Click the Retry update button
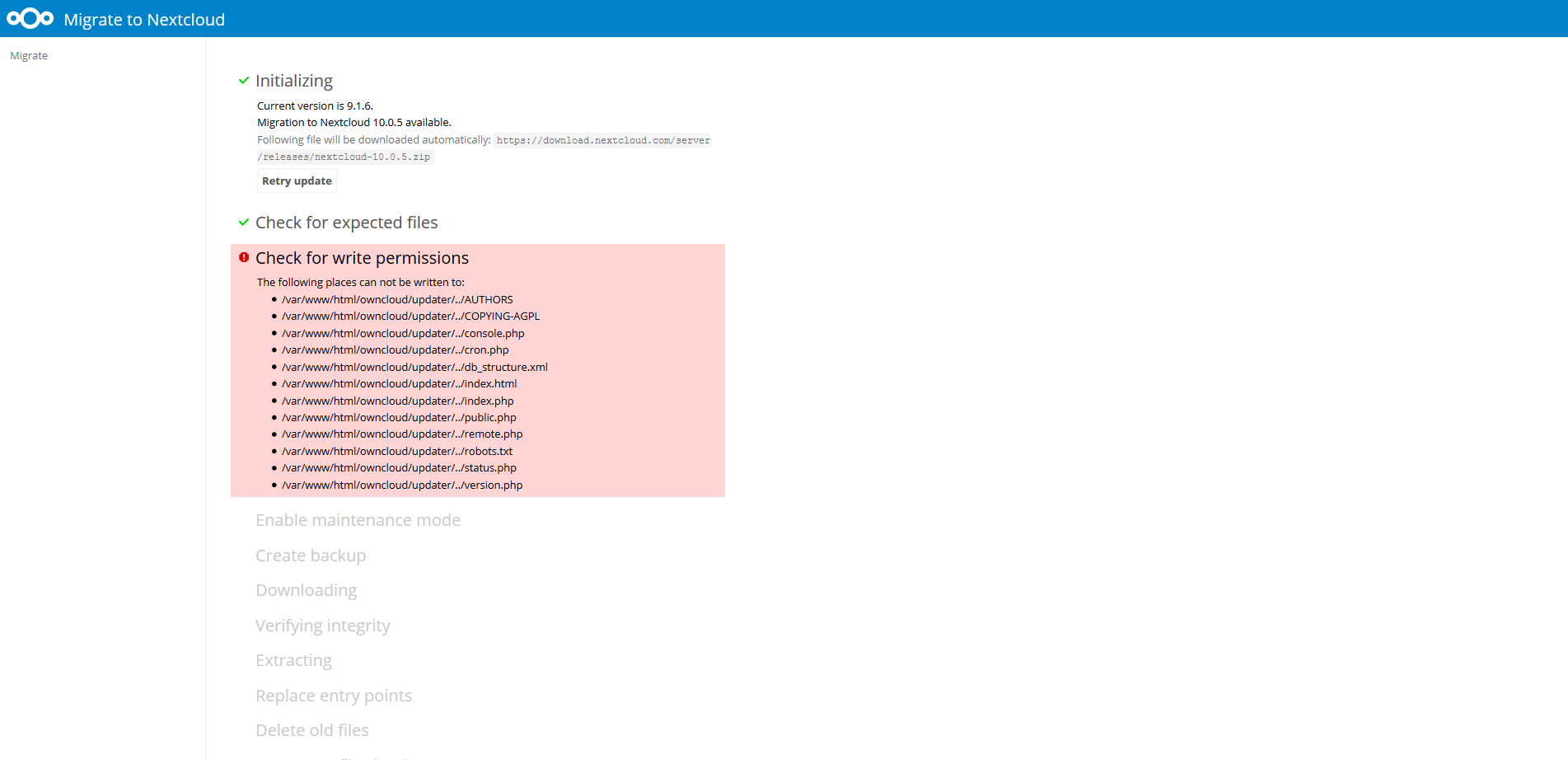Image resolution: width=1568 pixels, height=760 pixels. (297, 181)
